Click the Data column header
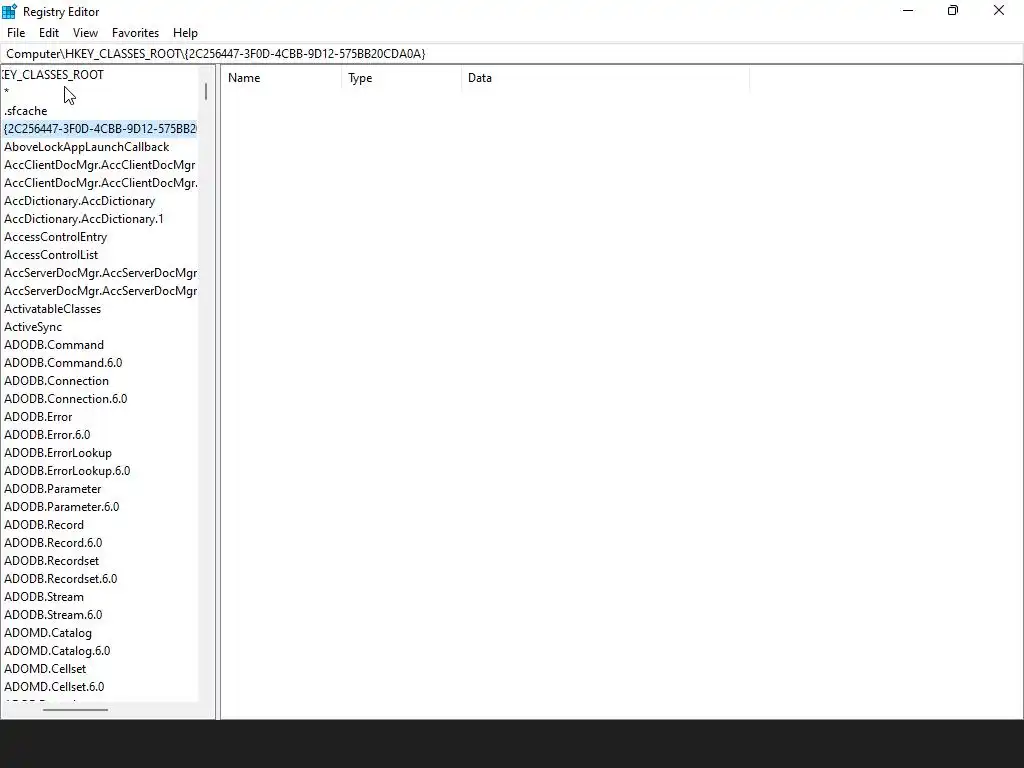This screenshot has height=768, width=1024. (x=605, y=78)
